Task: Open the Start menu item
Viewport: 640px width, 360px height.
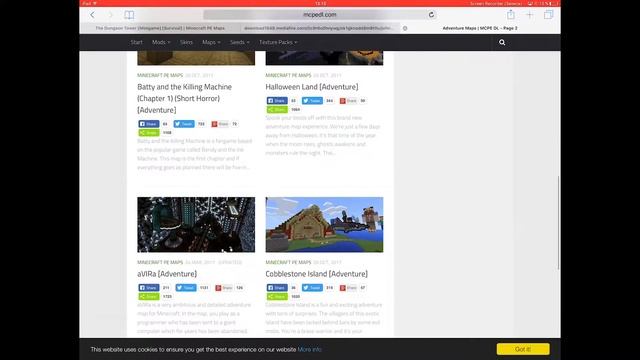Action: coord(136,42)
